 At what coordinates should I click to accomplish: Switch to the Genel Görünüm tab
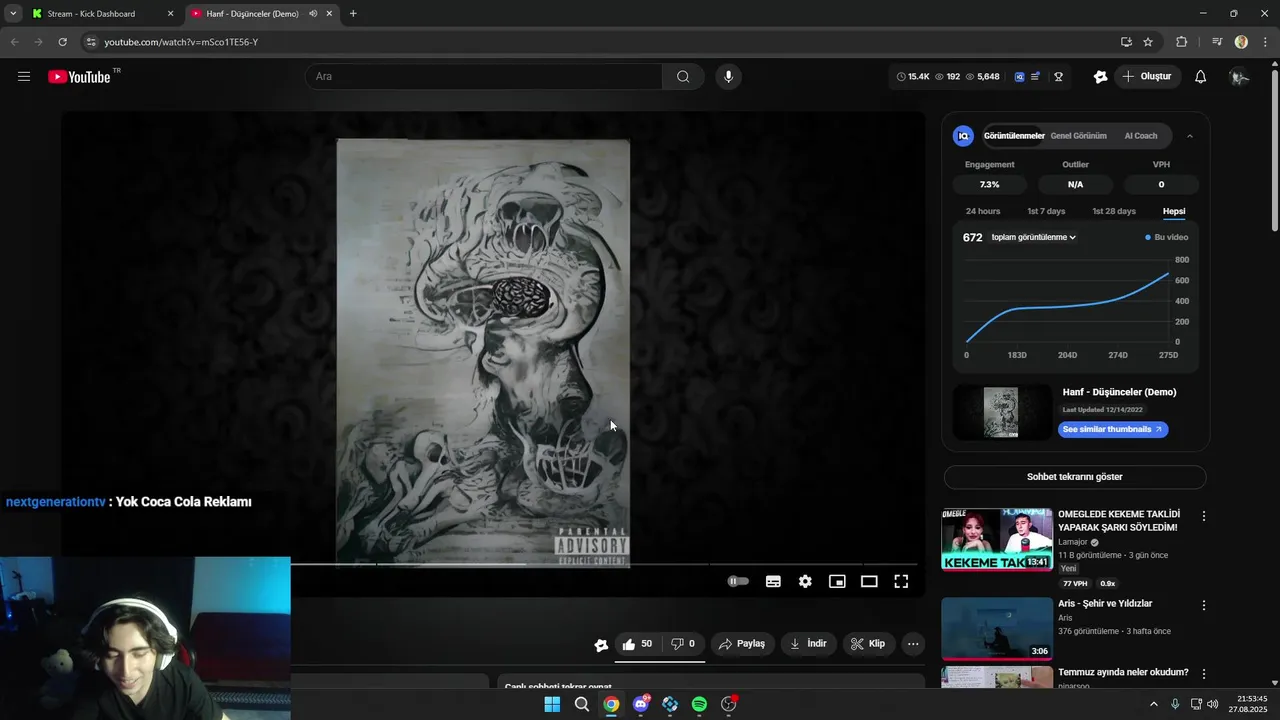tap(1078, 136)
